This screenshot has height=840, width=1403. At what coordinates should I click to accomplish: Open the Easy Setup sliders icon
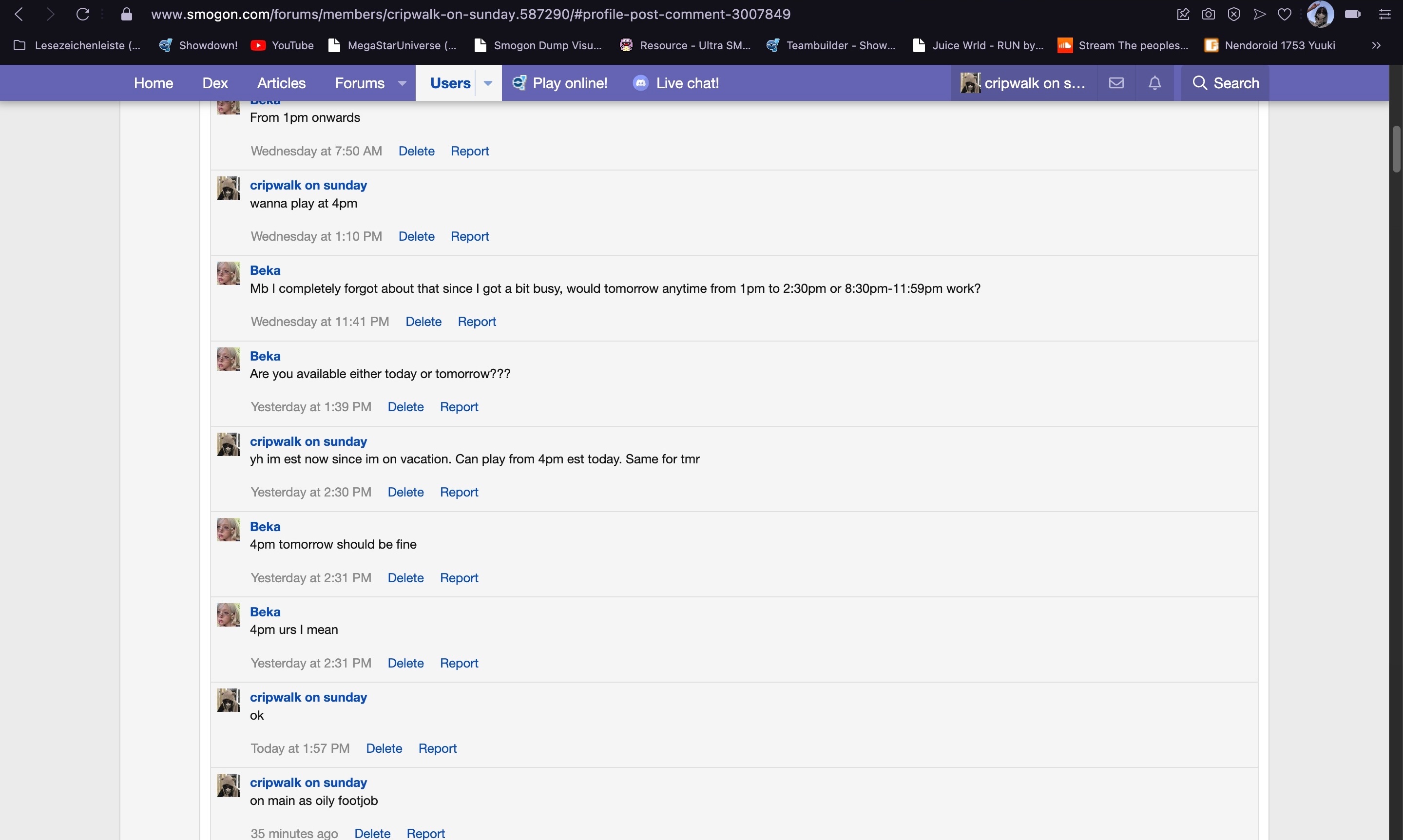point(1385,14)
